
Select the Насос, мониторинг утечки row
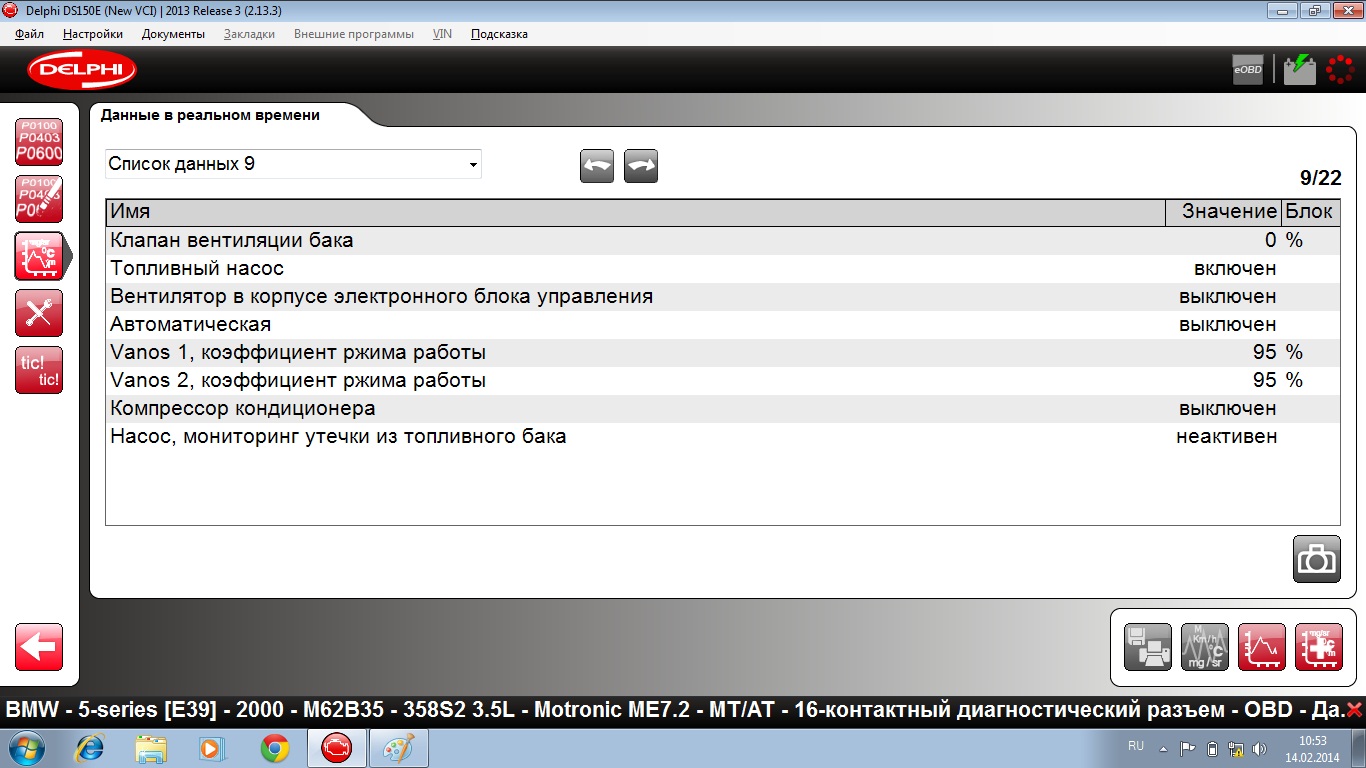(722, 436)
